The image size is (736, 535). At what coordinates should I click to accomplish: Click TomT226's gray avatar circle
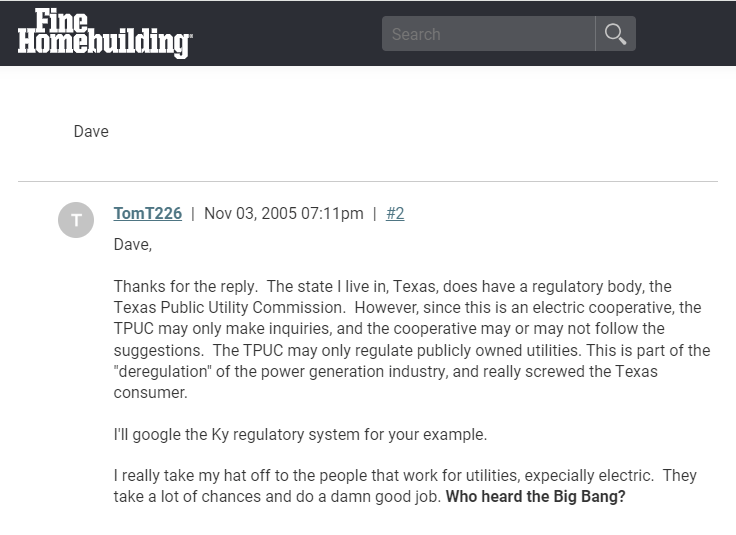tap(76, 220)
